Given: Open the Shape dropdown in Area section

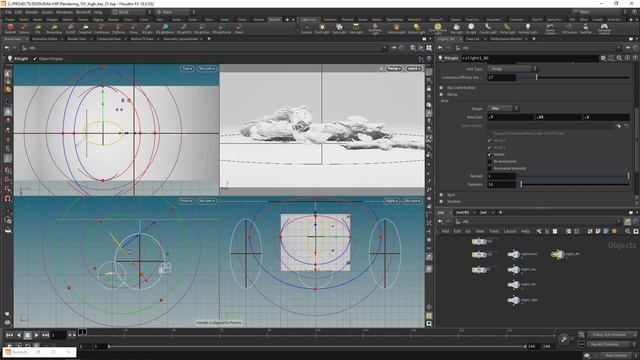Looking at the screenshot, I should [x=503, y=108].
